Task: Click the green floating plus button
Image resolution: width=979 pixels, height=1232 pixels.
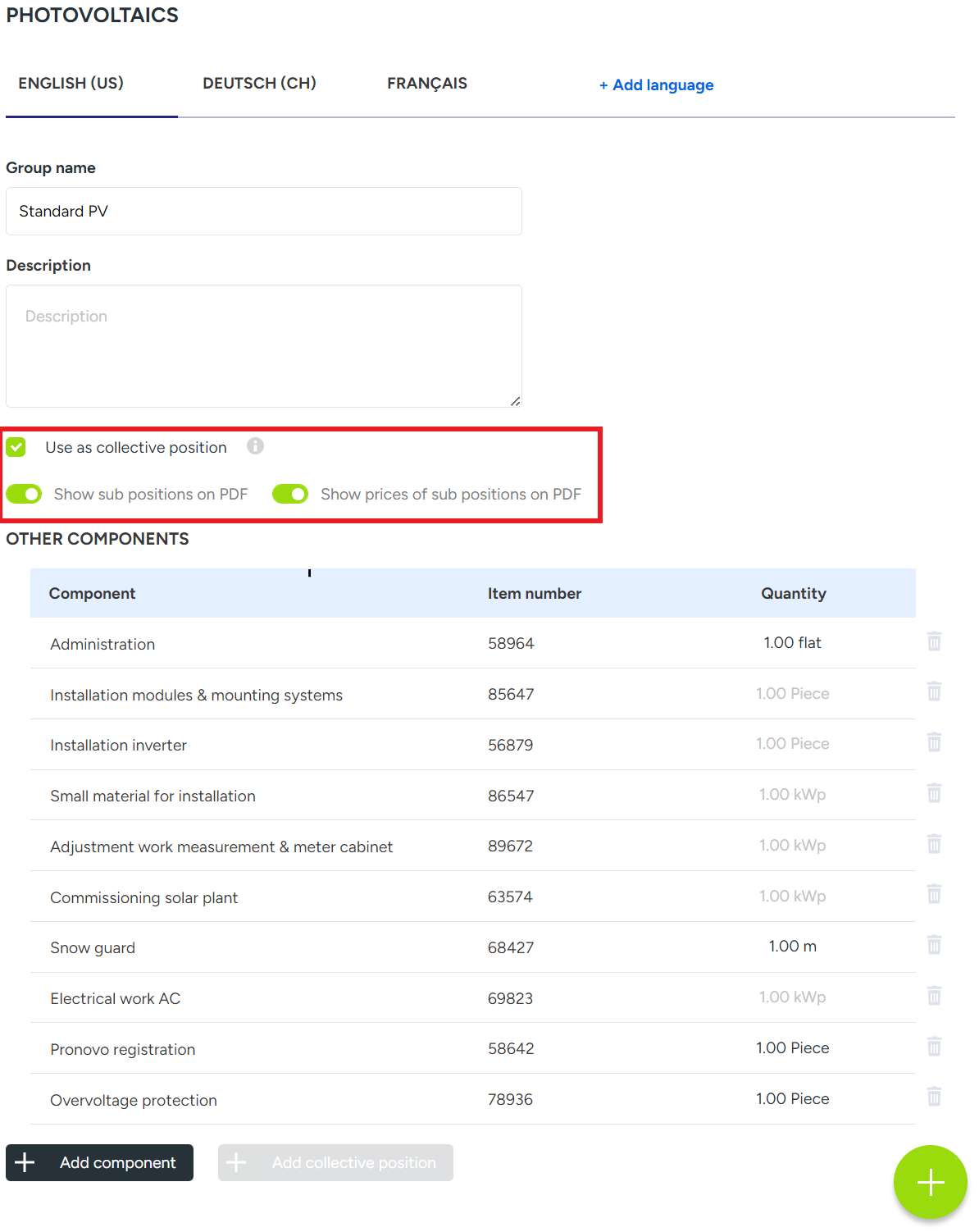Action: (930, 1182)
